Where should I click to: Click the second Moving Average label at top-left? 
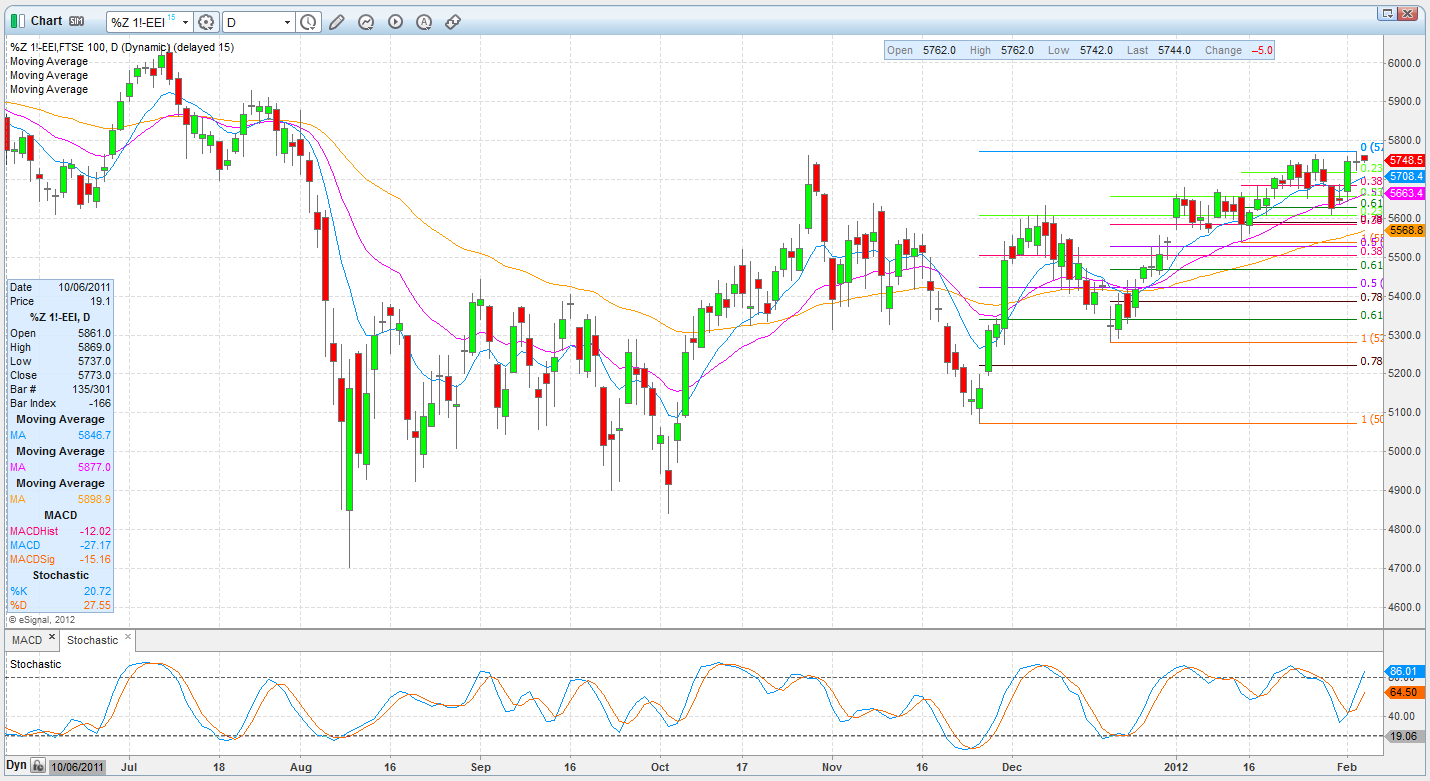49,75
